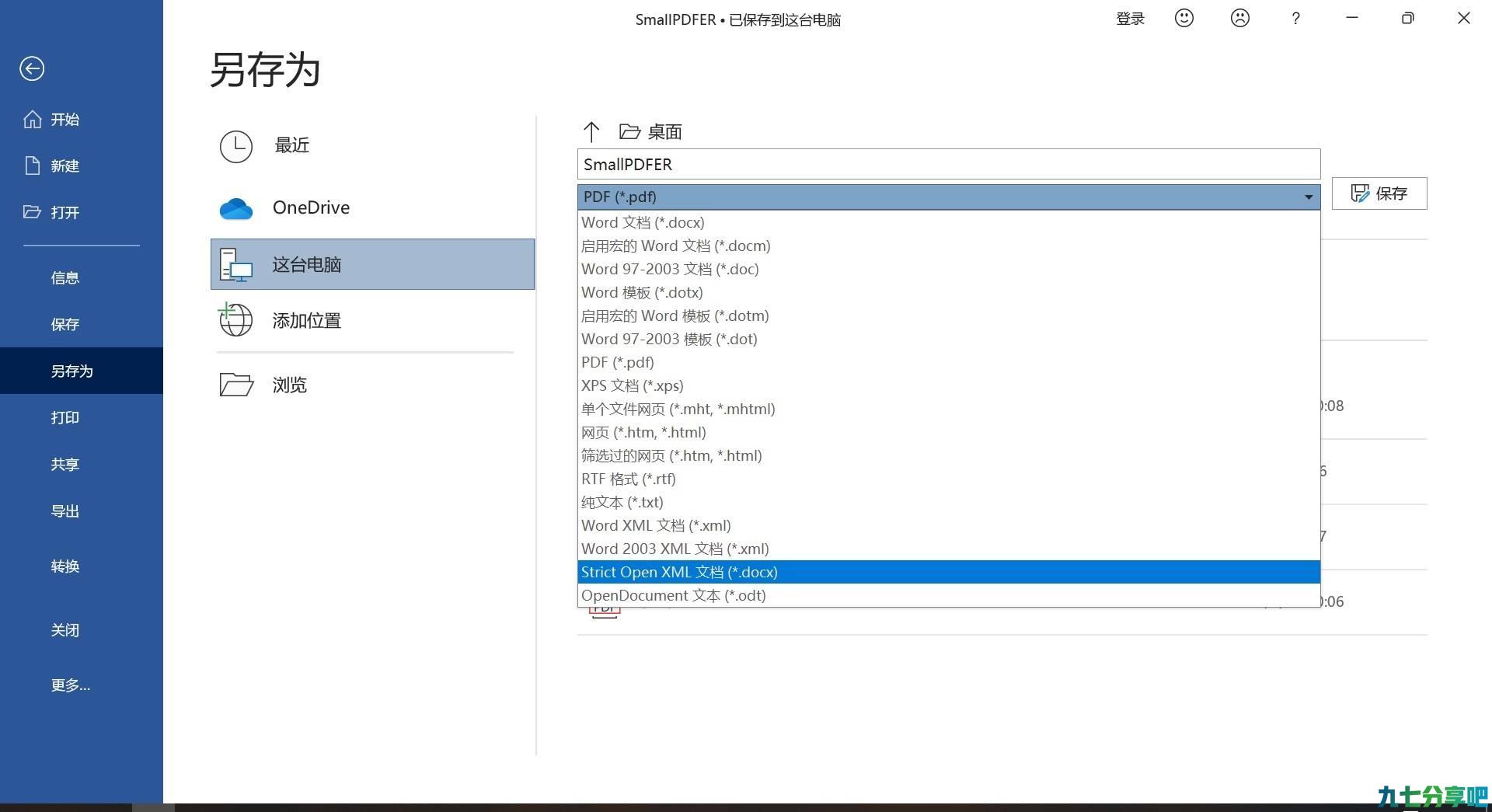Image resolution: width=1492 pixels, height=812 pixels.
Task: Send a frown feedback face icon
Action: (1240, 18)
